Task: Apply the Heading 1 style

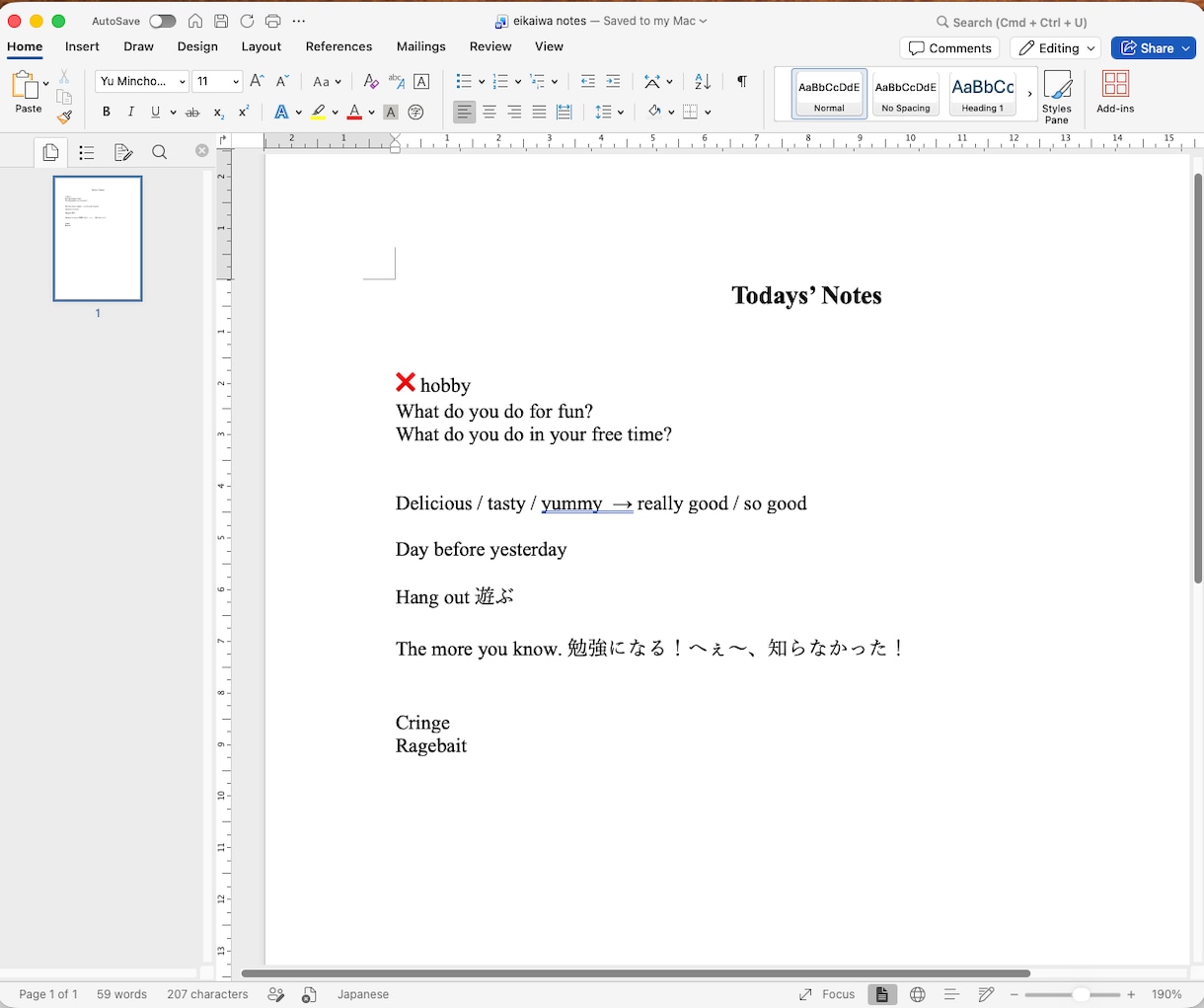Action: click(982, 93)
